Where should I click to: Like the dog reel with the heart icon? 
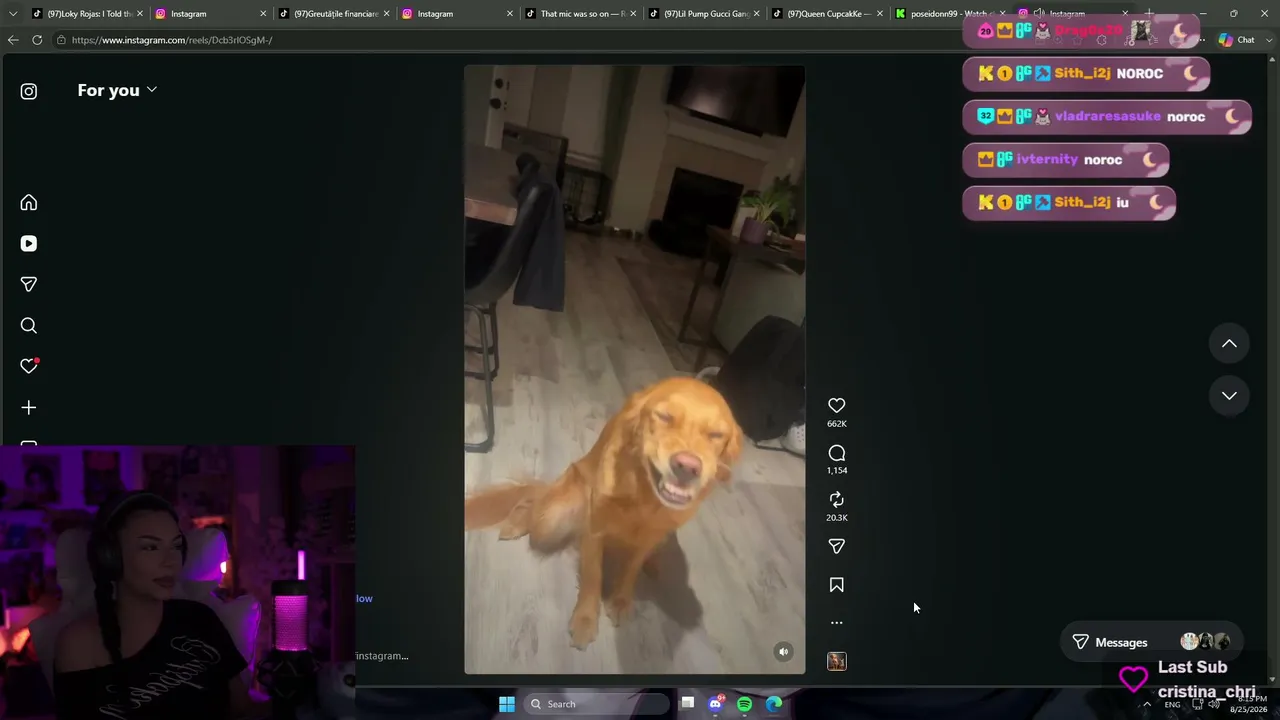(837, 405)
